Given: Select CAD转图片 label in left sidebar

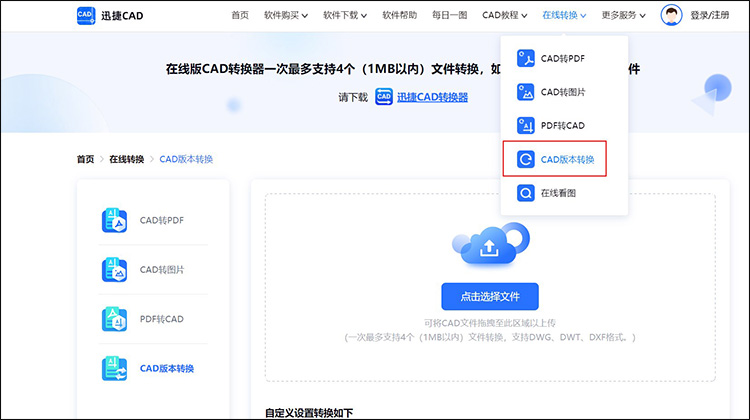Looking at the screenshot, I should (x=162, y=270).
